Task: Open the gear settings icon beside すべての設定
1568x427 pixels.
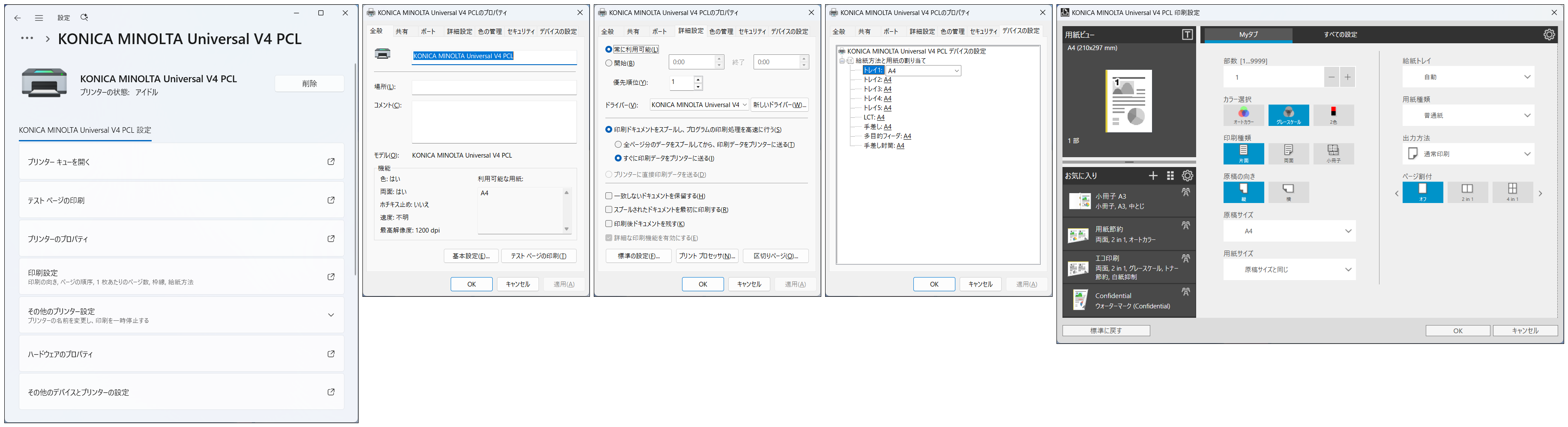Action: [1549, 35]
